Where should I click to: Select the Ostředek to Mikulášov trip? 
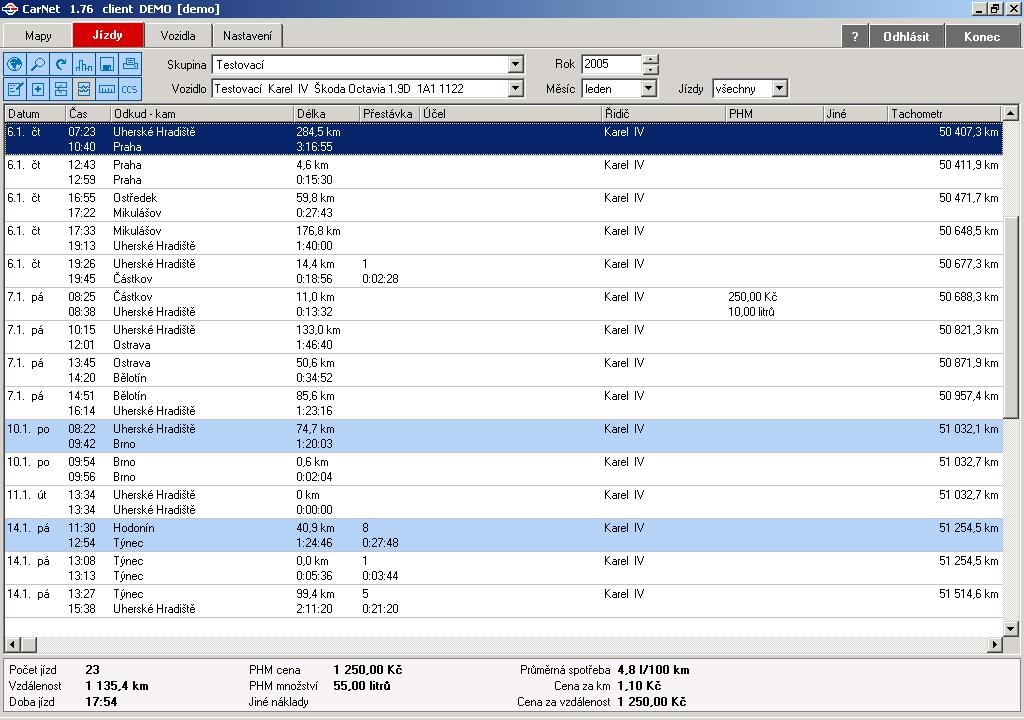pyautogui.click(x=504, y=205)
